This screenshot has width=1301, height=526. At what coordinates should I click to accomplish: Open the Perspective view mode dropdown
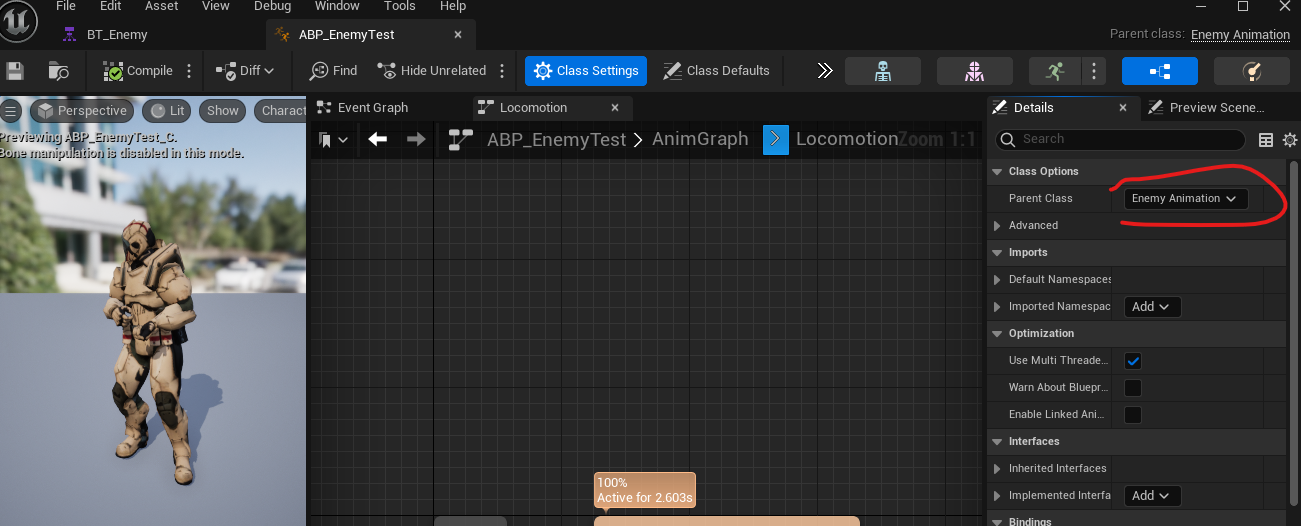click(83, 111)
